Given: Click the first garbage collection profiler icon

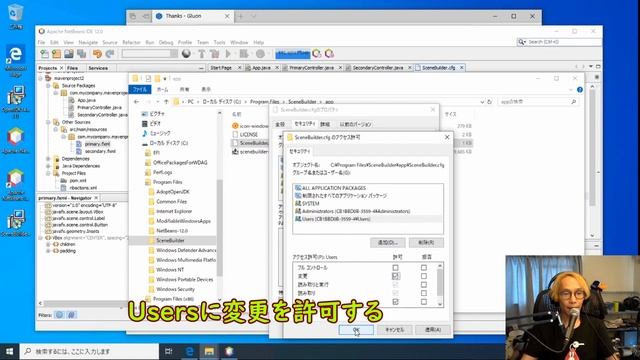Looking at the screenshot, I should point(317,53).
